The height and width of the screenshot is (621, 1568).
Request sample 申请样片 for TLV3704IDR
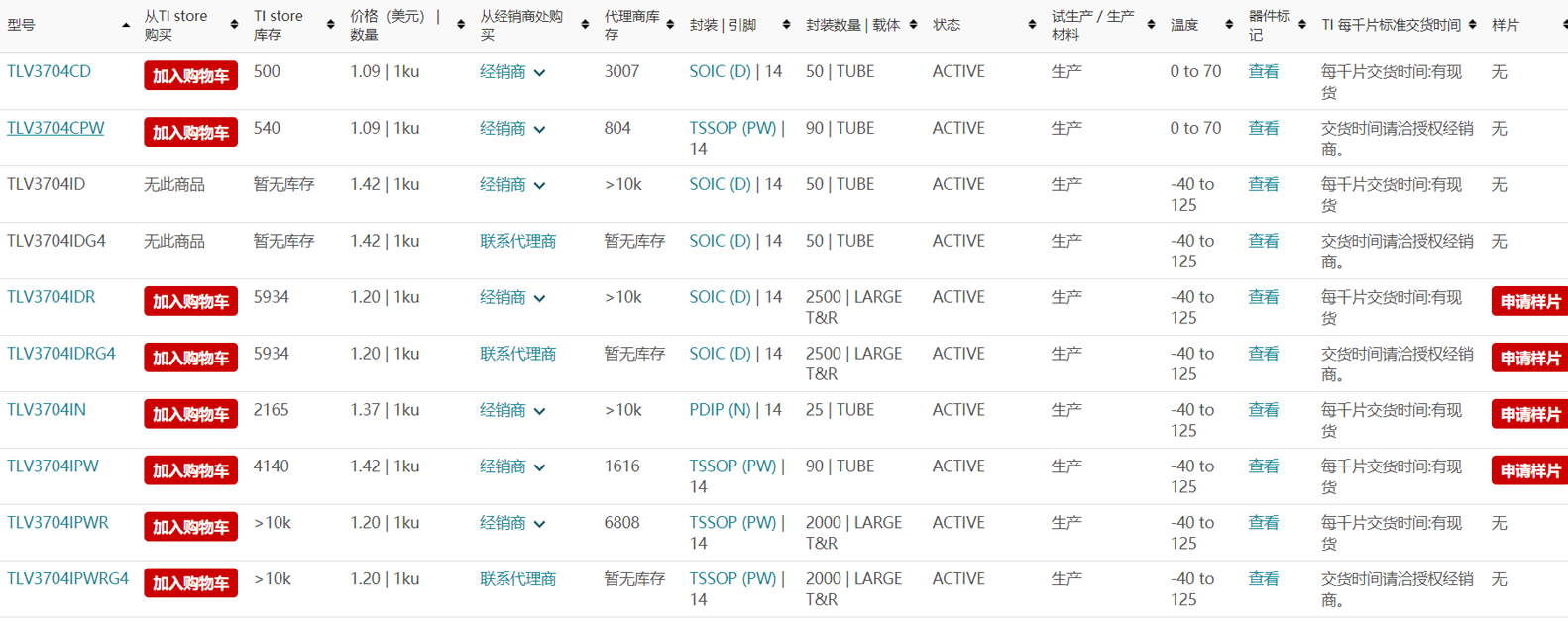coord(1529,302)
